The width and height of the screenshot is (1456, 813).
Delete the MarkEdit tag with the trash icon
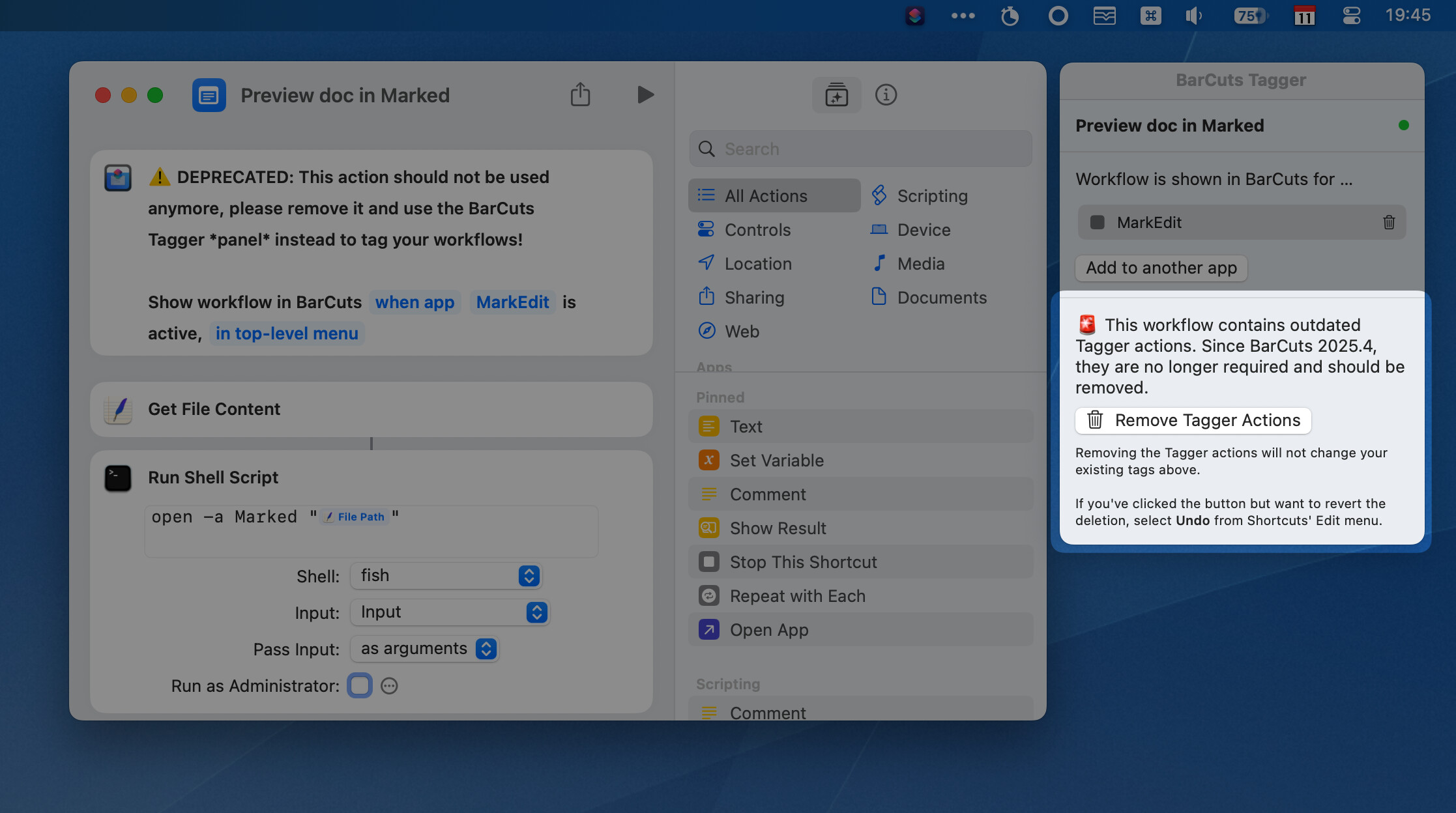click(x=1388, y=223)
